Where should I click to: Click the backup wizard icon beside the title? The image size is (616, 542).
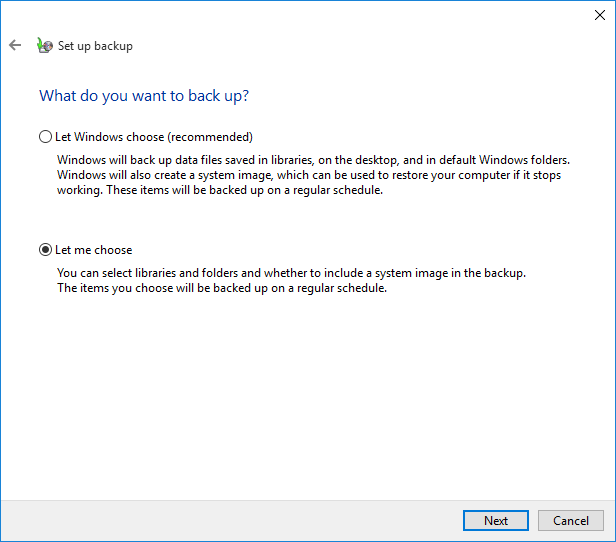[x=44, y=45]
